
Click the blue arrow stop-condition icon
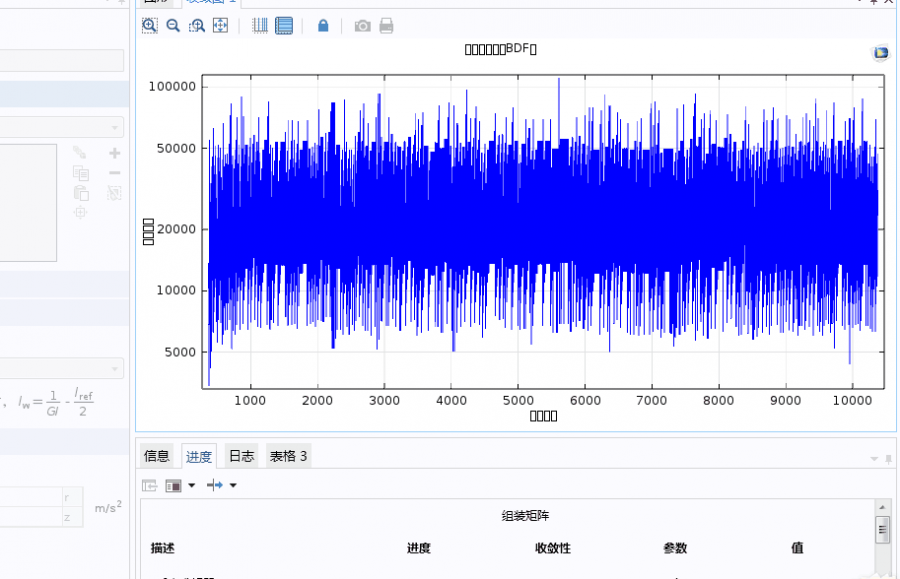click(x=215, y=485)
